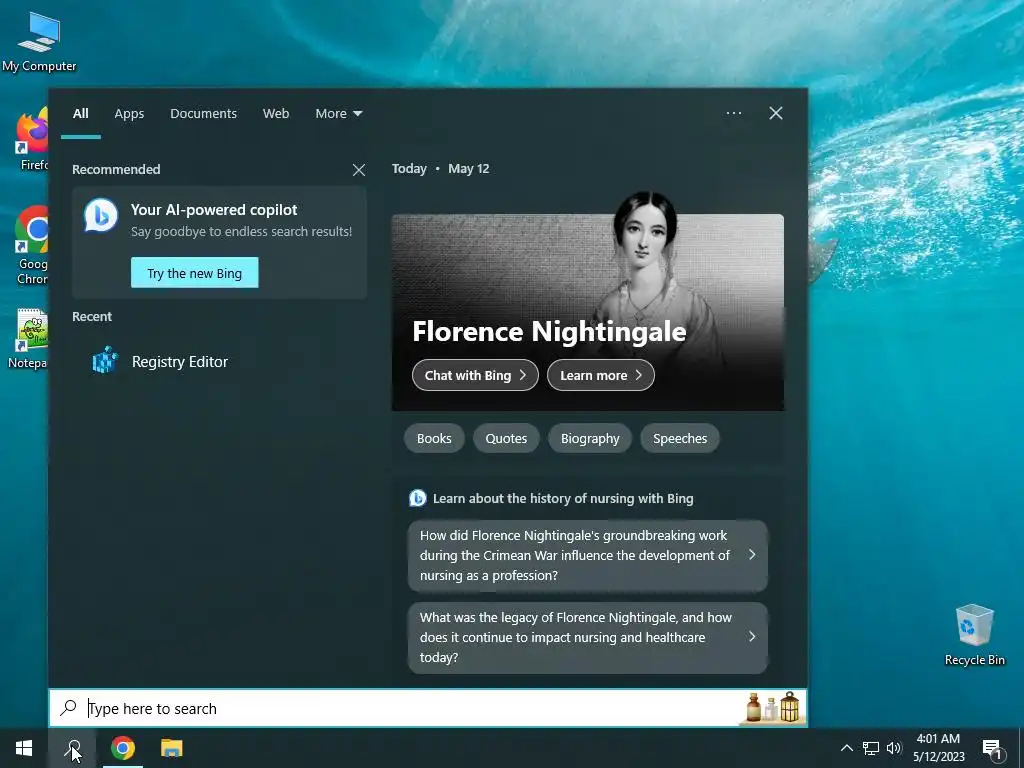
Task: Select the Recycle Bin desktop icon
Action: coord(974,635)
